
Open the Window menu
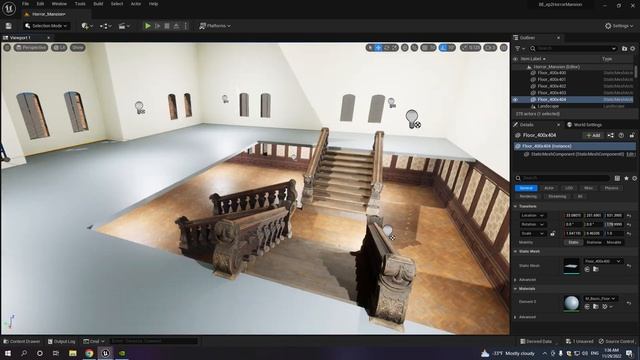click(x=59, y=4)
